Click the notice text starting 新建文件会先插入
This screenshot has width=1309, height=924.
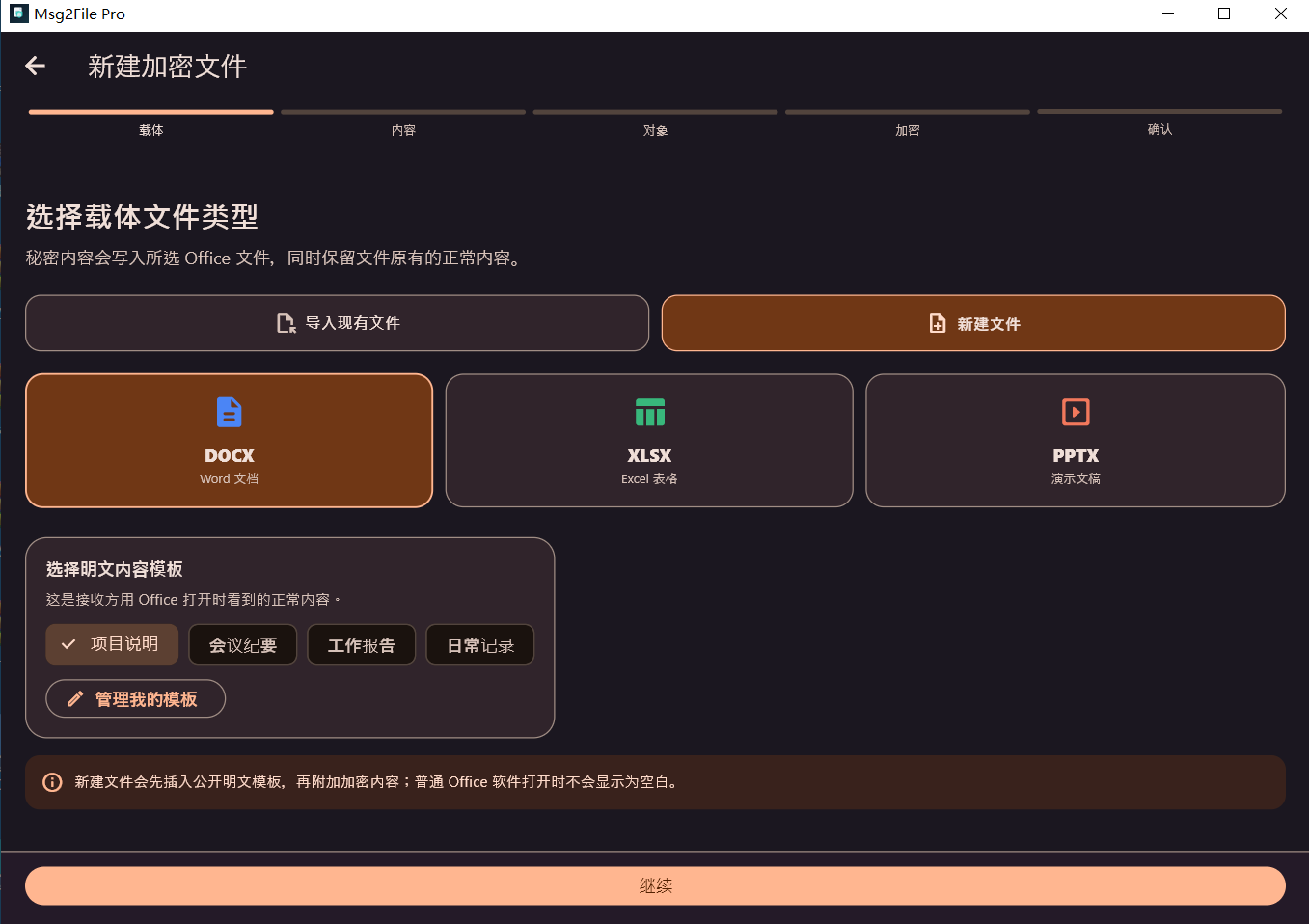point(377,782)
